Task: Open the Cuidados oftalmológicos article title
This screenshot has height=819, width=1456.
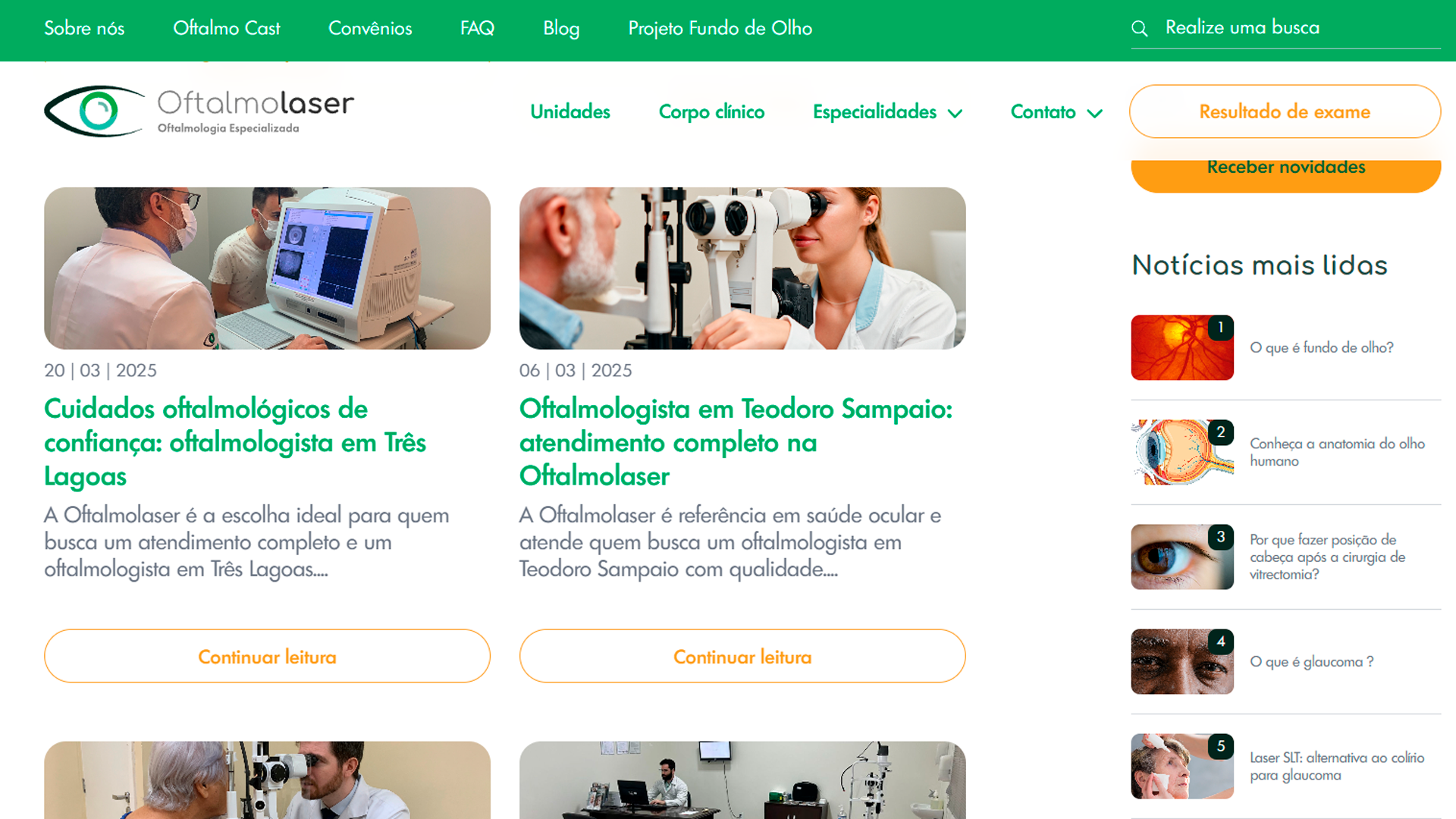Action: pos(235,442)
